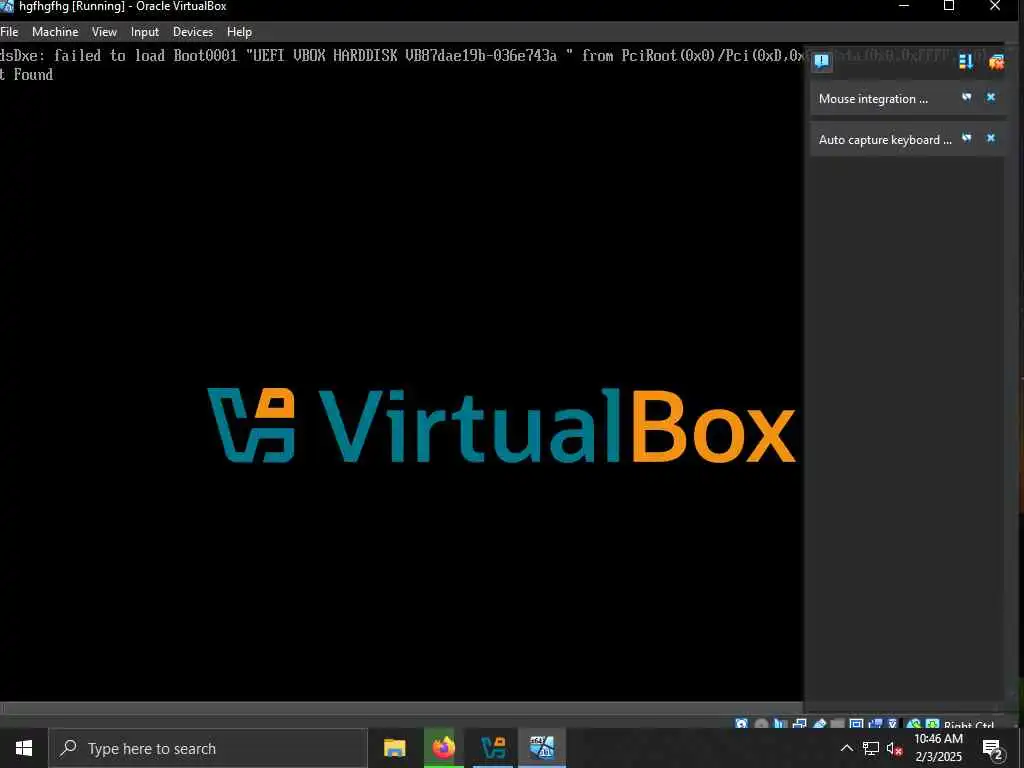Open the Machine menu
The image size is (1024, 768).
click(55, 31)
